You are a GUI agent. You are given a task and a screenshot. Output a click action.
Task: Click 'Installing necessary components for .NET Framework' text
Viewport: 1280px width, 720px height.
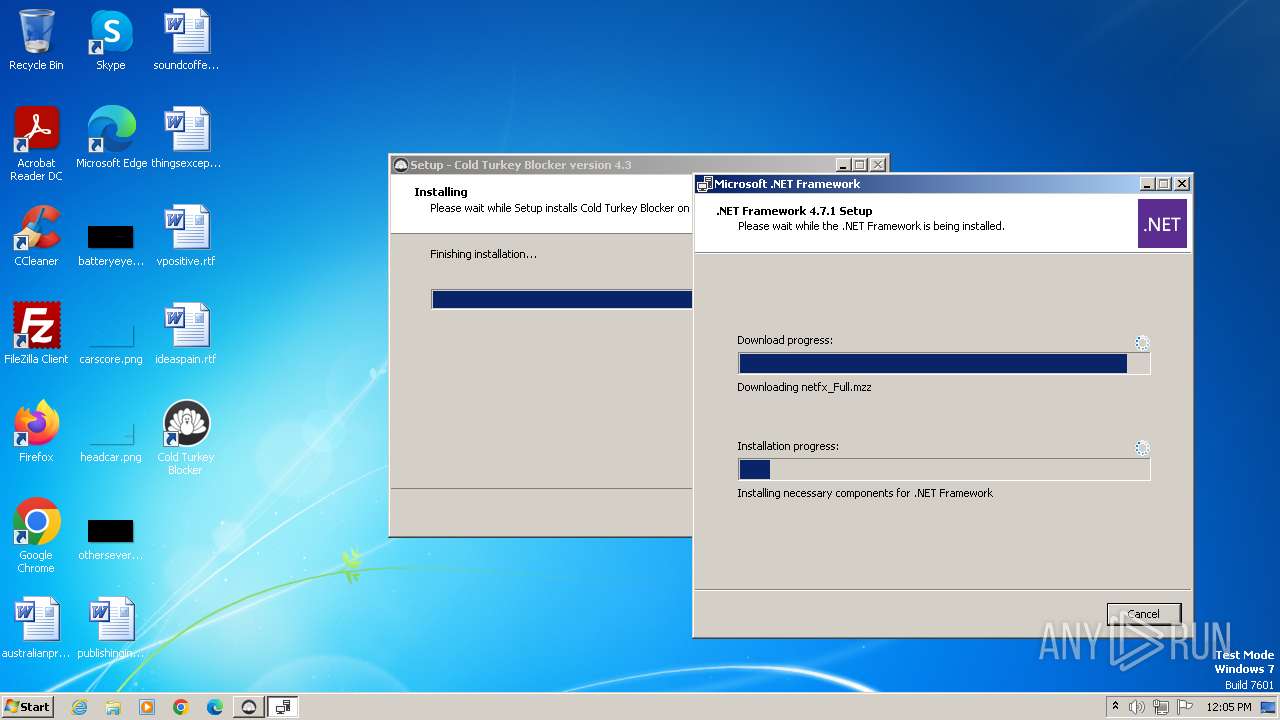coord(865,493)
